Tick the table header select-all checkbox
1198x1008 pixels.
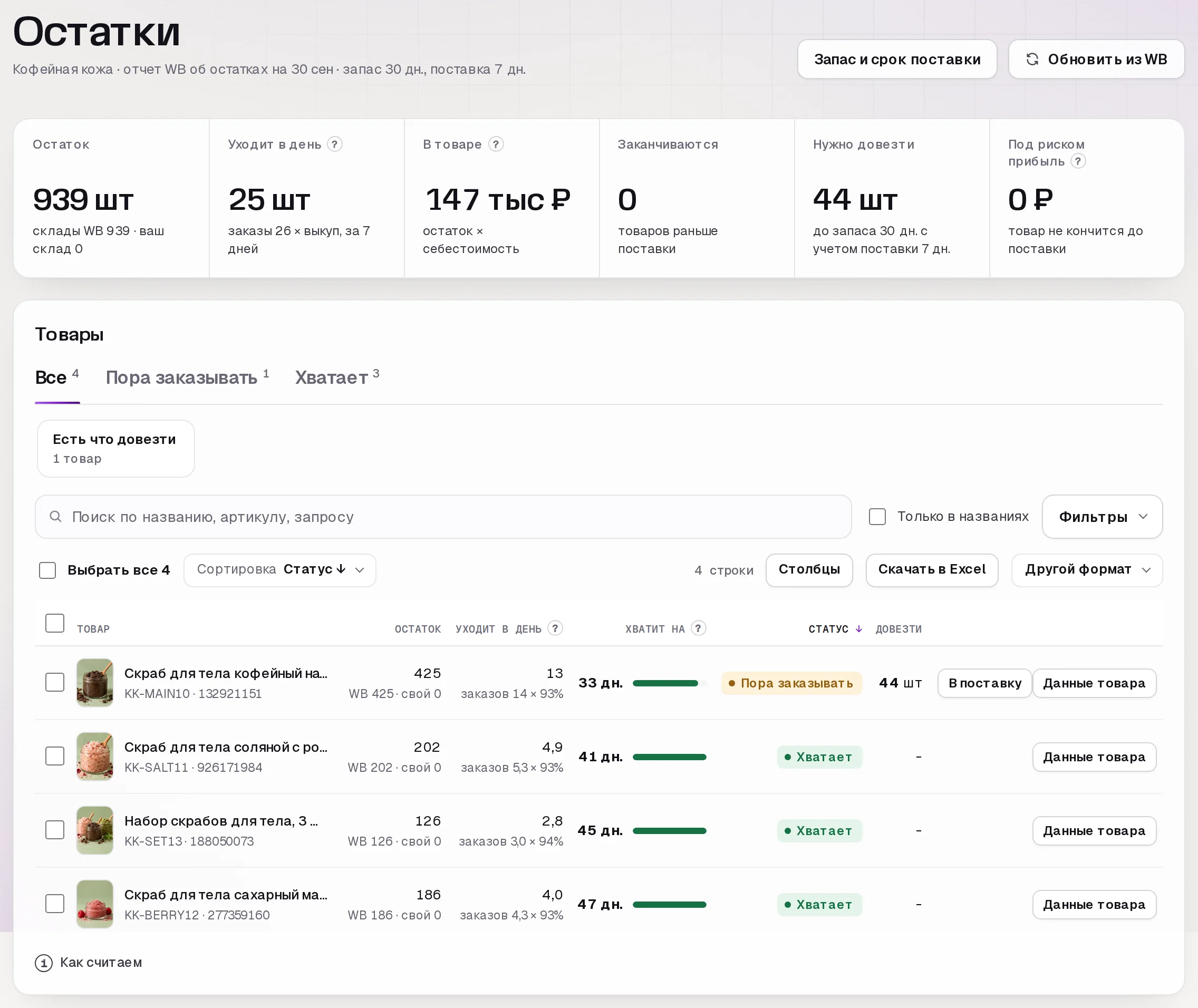(55, 623)
